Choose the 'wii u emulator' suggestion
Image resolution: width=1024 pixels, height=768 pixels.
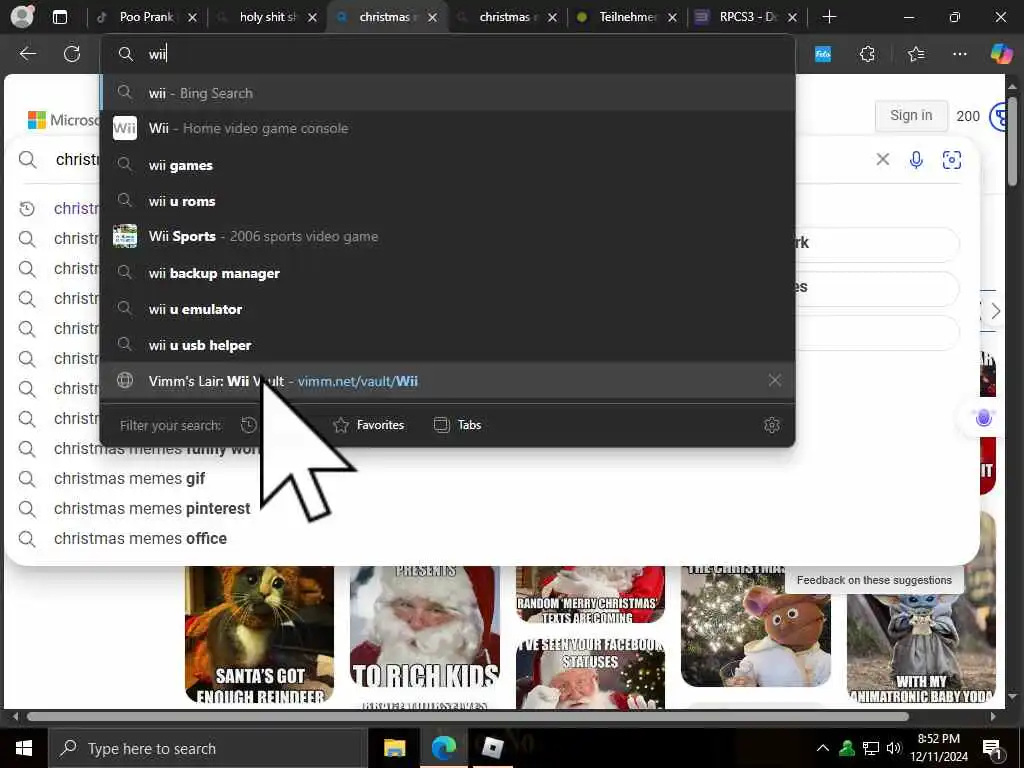pos(448,309)
